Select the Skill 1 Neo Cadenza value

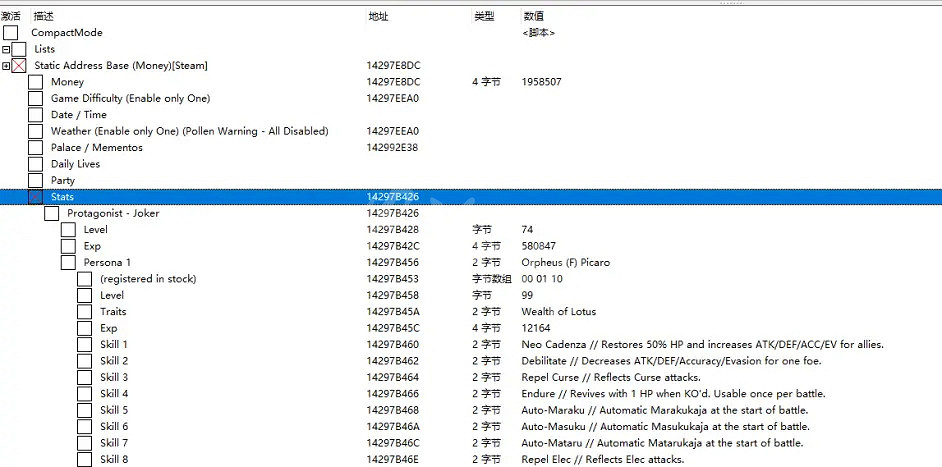(x=702, y=345)
